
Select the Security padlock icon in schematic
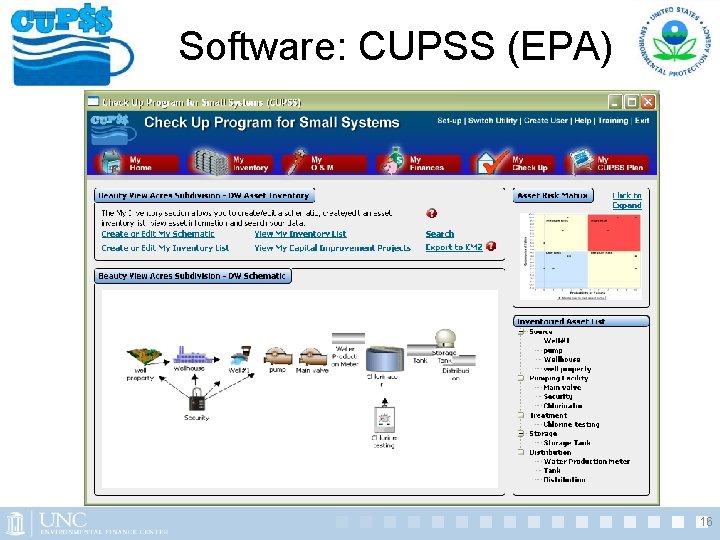point(197,399)
